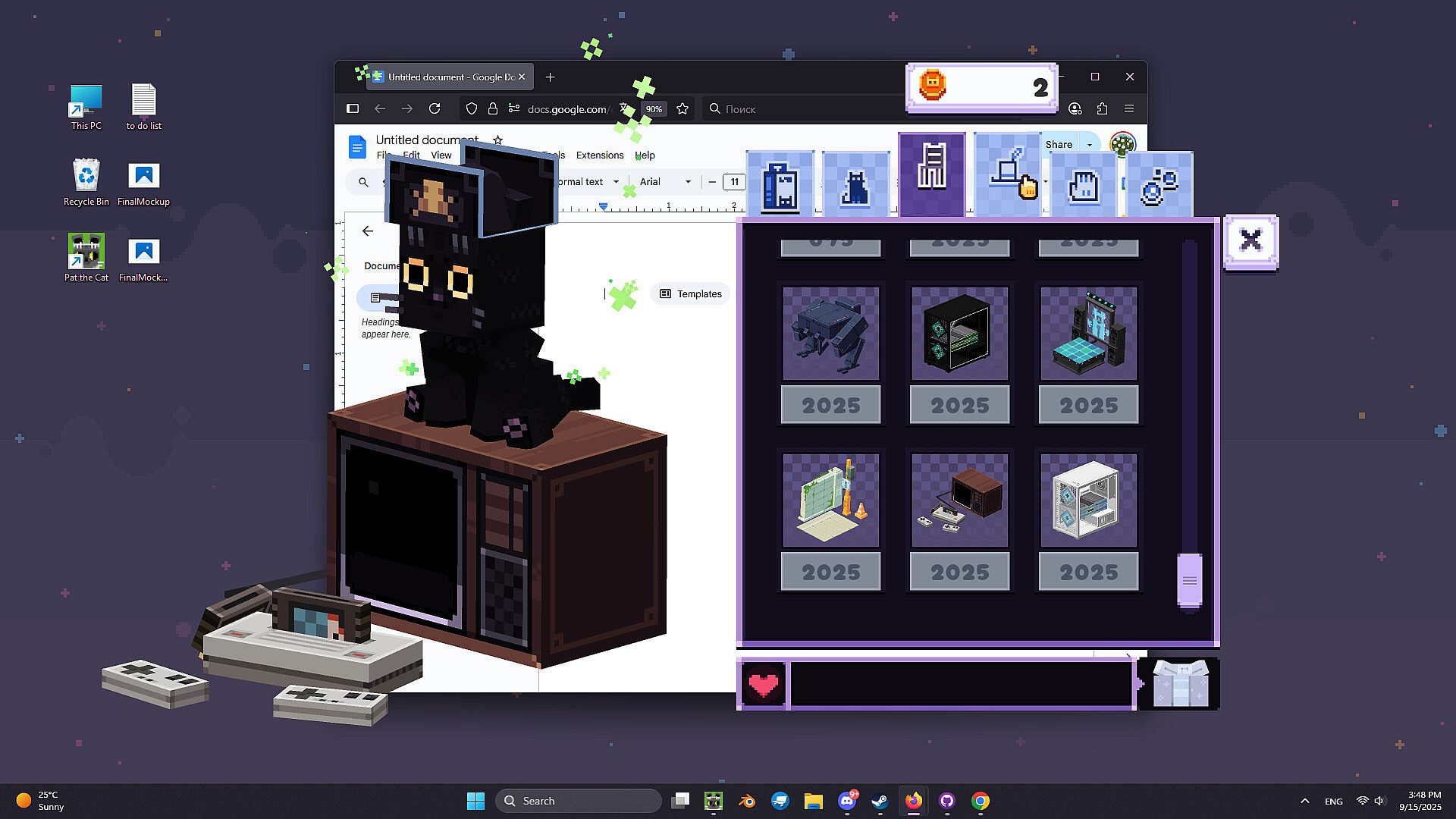1456x819 pixels.
Task: Select the chair furniture tab
Action: [x=931, y=174]
